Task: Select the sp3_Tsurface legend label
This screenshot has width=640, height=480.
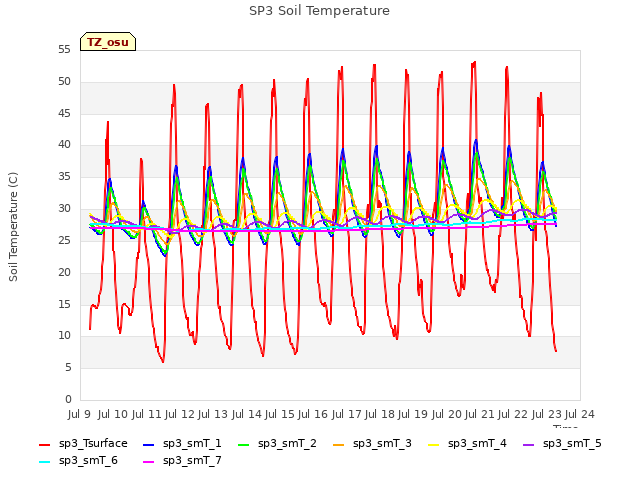Action: 93,444
